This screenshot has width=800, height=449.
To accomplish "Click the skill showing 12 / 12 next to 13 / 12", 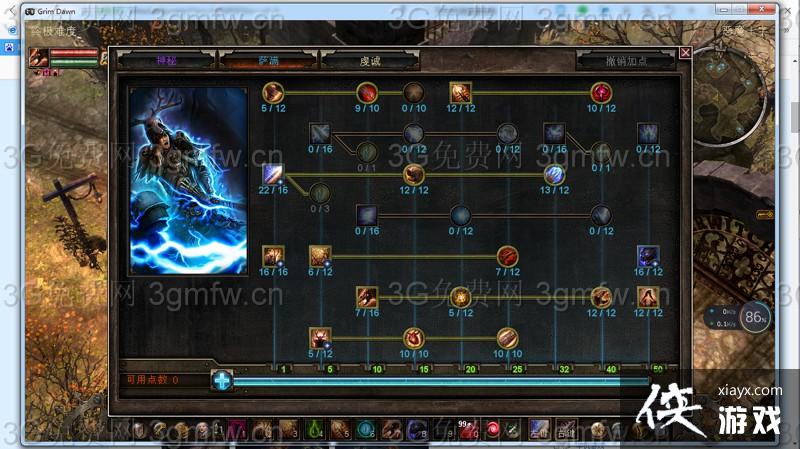I will [x=414, y=174].
